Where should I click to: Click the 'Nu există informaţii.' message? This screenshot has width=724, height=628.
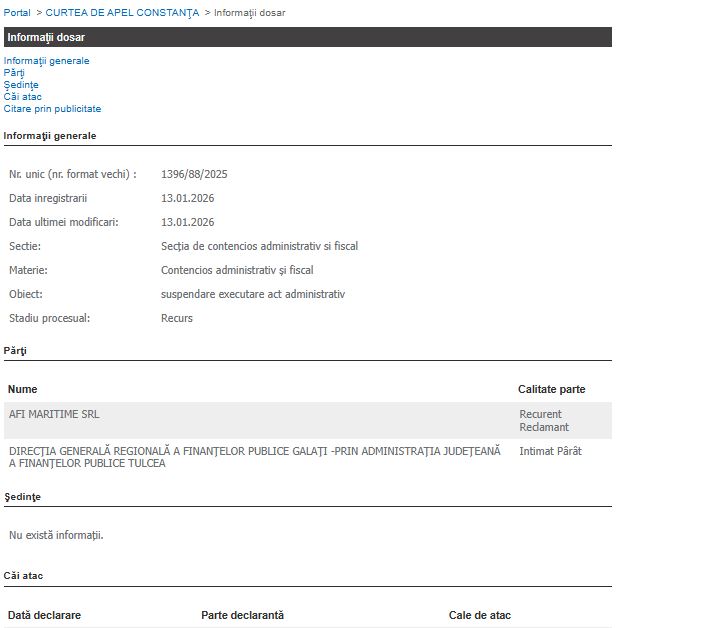(56, 535)
